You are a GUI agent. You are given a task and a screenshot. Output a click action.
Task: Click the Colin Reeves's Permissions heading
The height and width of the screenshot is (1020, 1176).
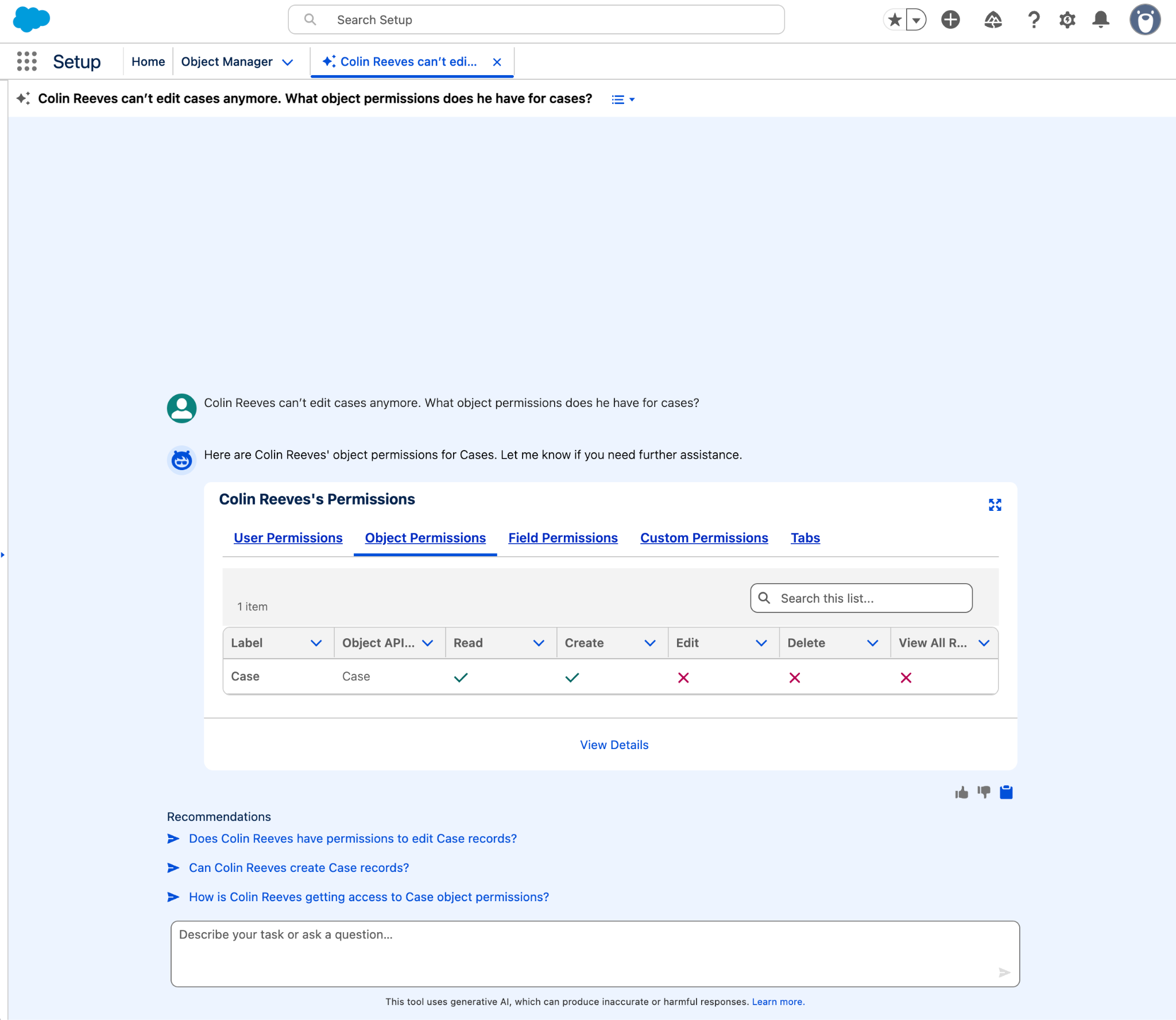pos(317,499)
